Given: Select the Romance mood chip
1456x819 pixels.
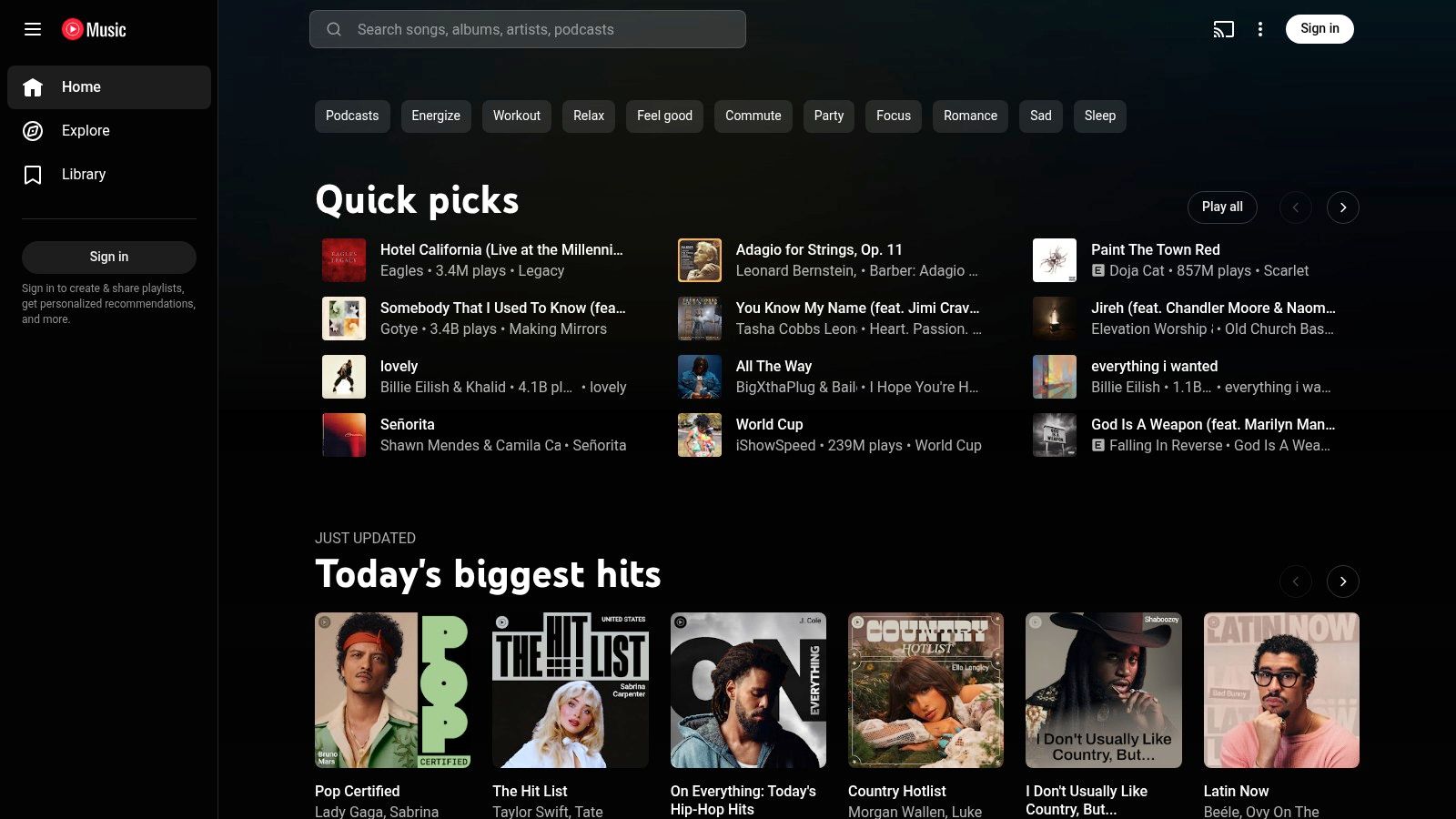Looking at the screenshot, I should click(x=970, y=116).
